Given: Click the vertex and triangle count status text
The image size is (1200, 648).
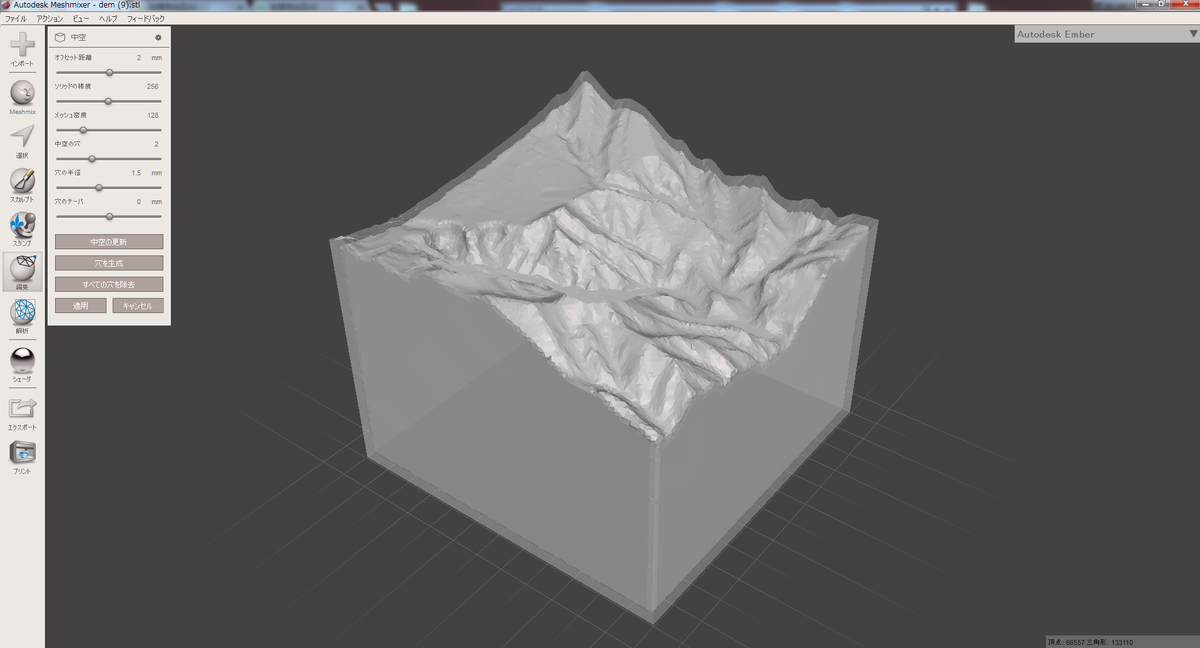Looking at the screenshot, I should coord(1090,642).
